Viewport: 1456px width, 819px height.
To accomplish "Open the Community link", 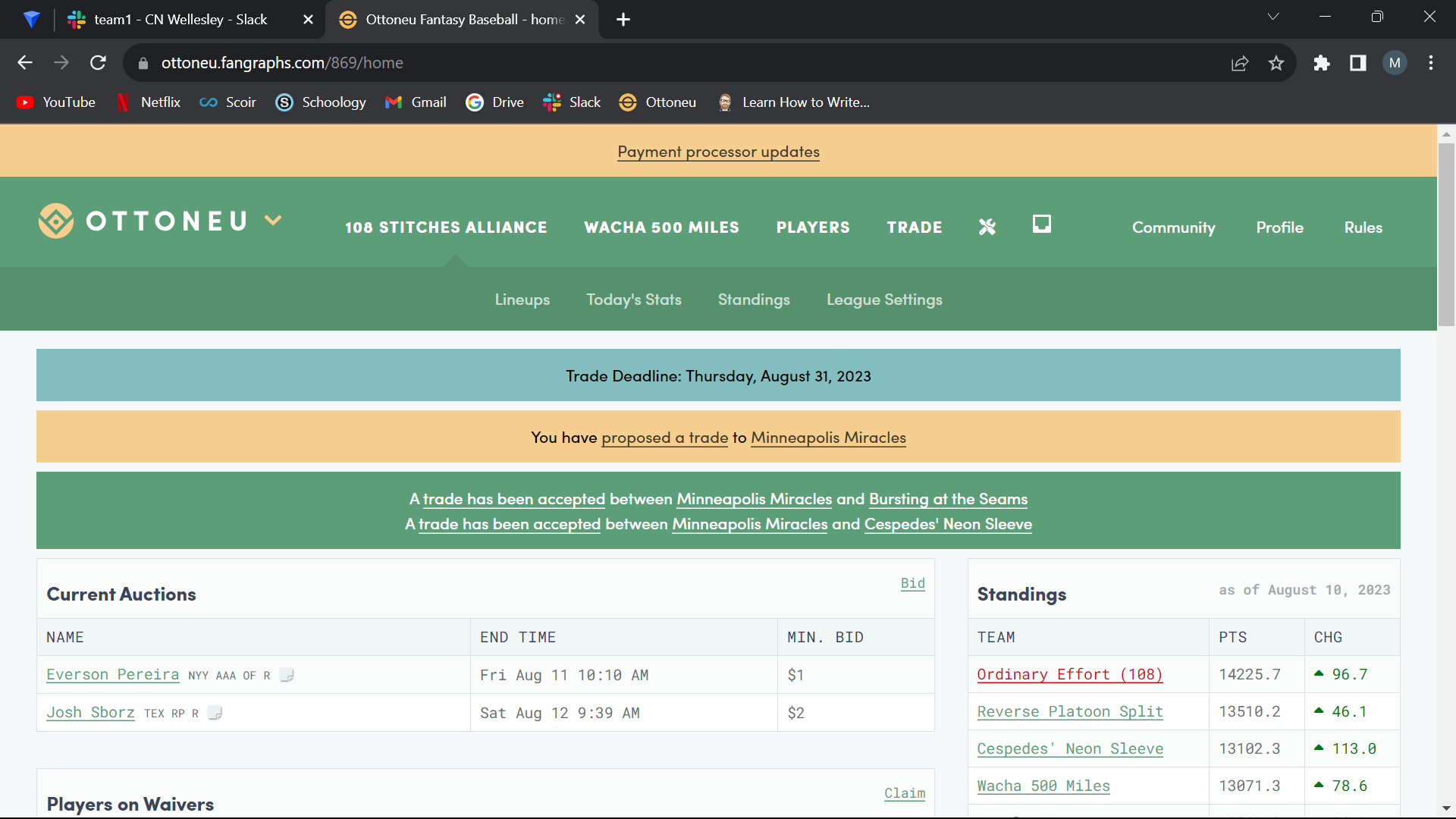I will point(1173,227).
